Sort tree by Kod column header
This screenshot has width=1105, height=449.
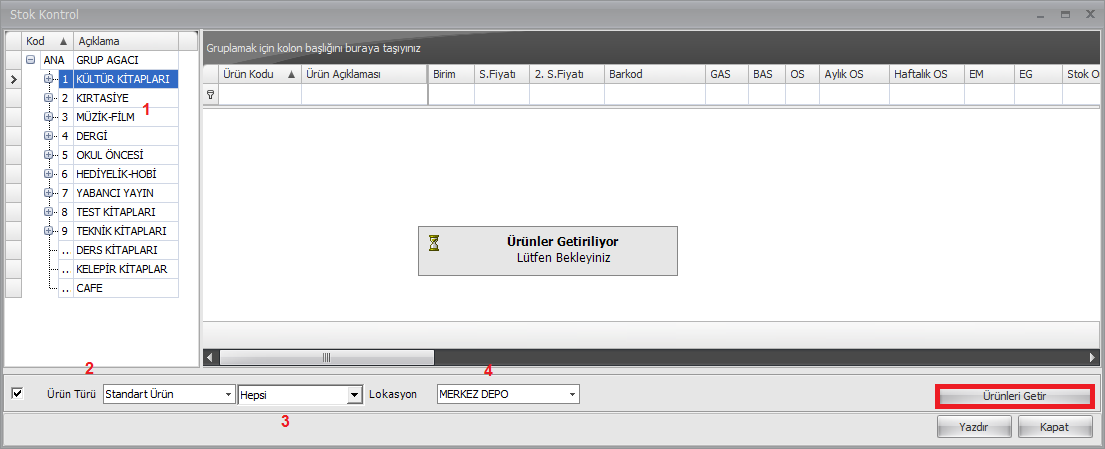pos(47,41)
